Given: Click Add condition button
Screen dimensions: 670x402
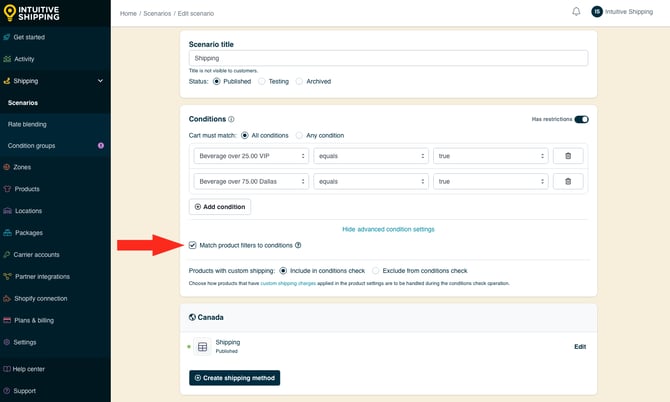Looking at the screenshot, I should tap(220, 207).
